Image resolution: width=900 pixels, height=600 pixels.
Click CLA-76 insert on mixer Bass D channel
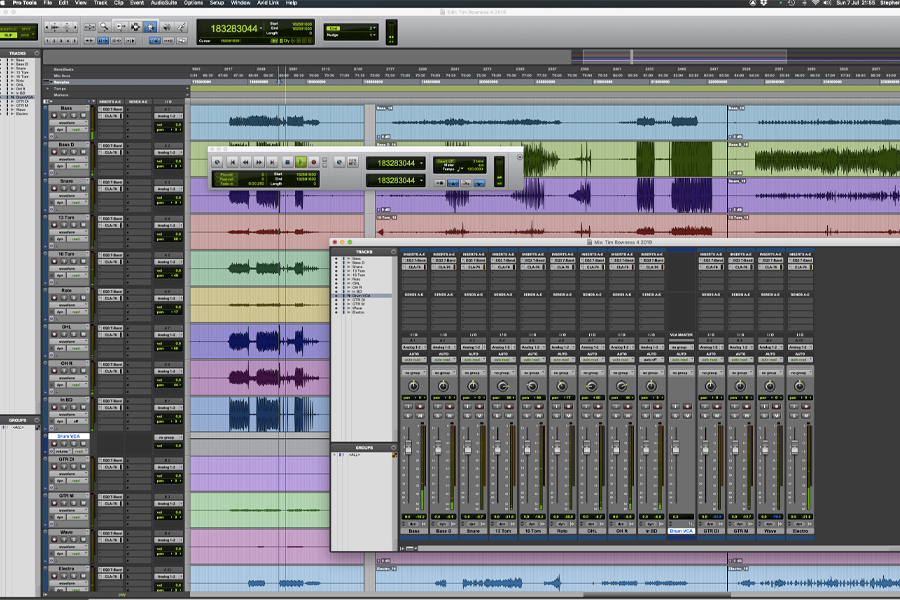tap(444, 267)
